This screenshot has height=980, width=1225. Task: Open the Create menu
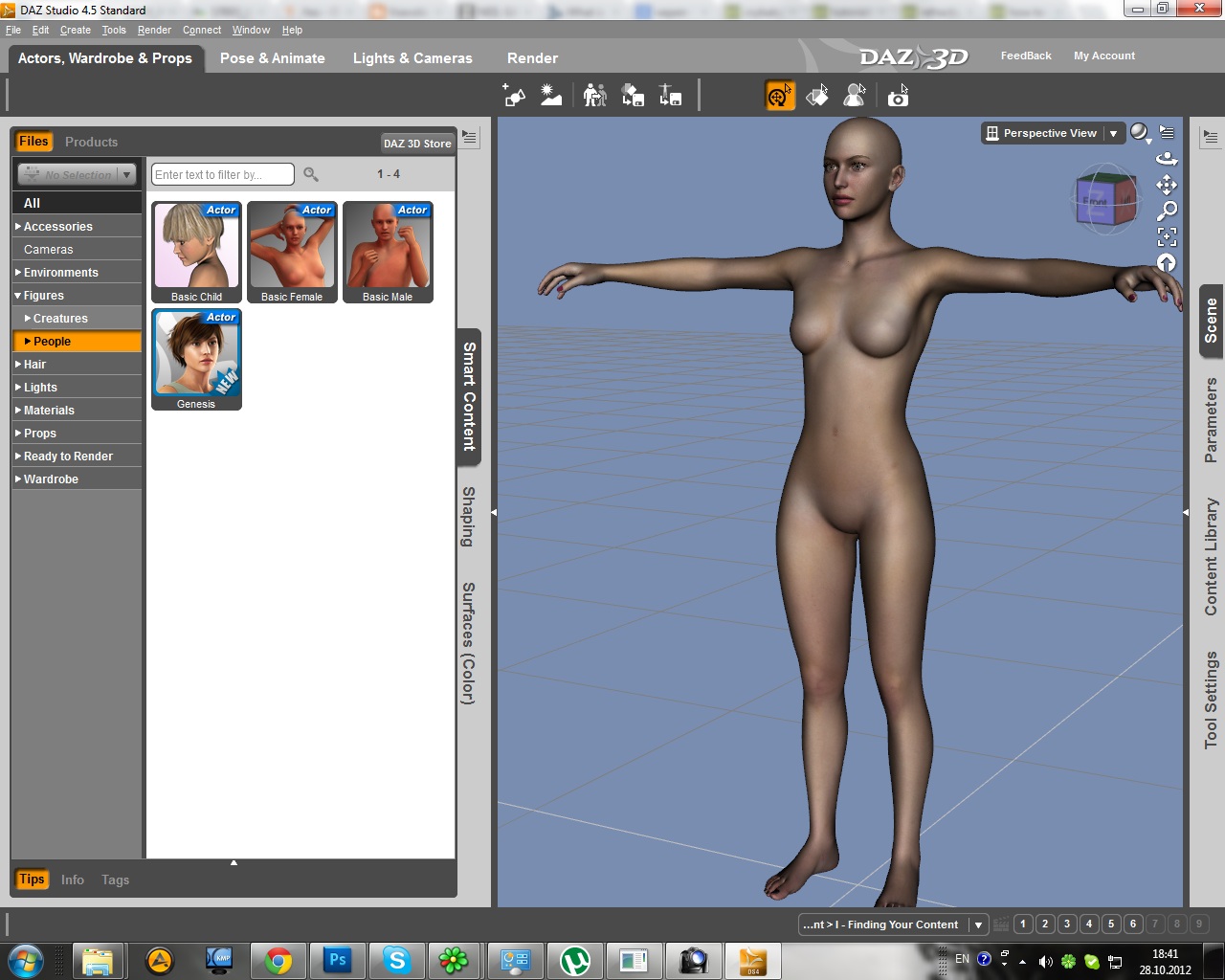[76, 30]
